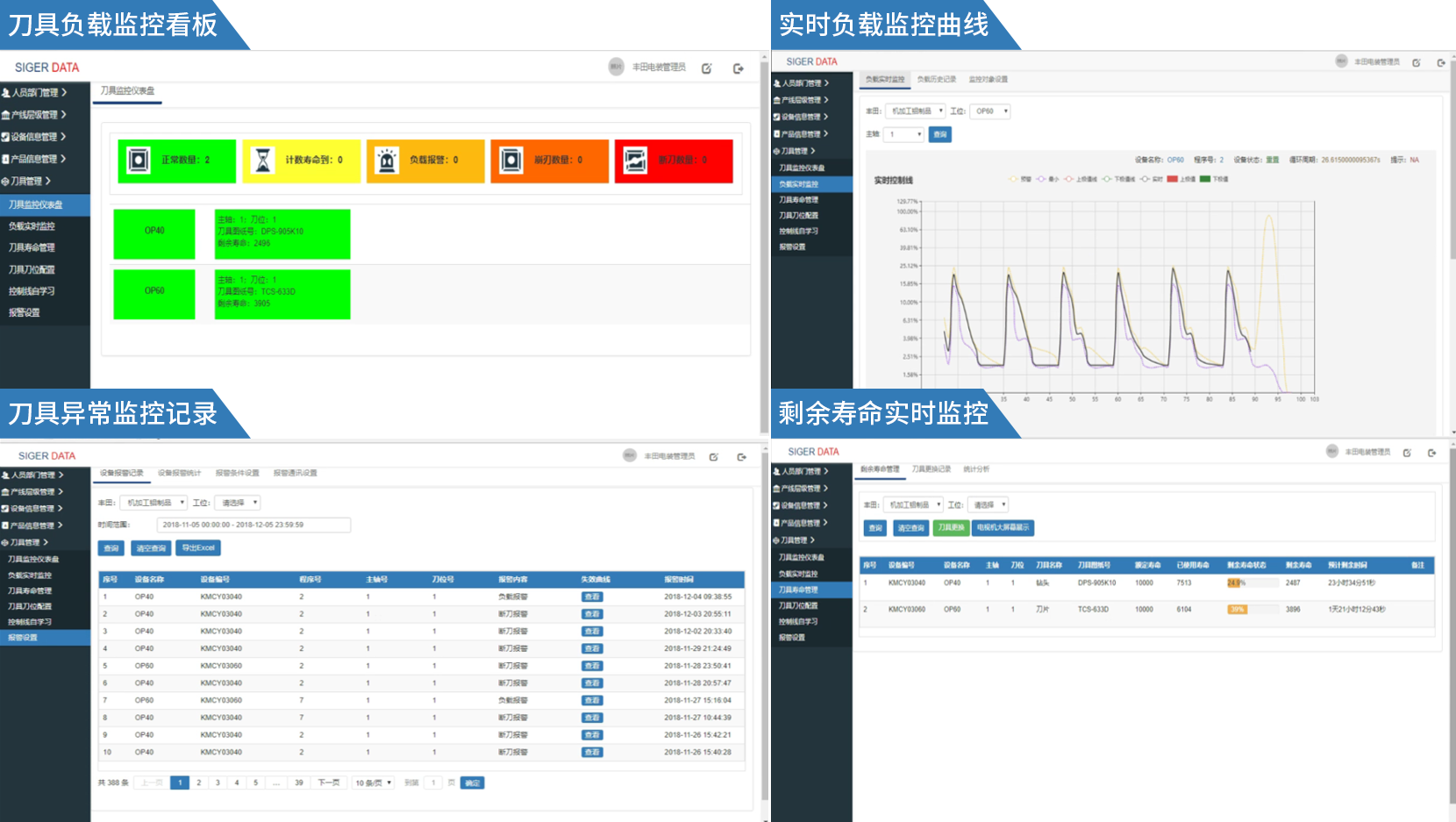The width and height of the screenshot is (1456, 822).
Task: Click 产品信息管理 icon in dashboard panel sidebar
Action: (x=5, y=159)
